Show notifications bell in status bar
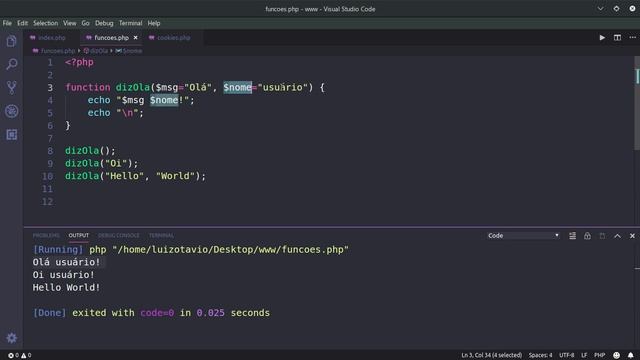 tap(631, 355)
